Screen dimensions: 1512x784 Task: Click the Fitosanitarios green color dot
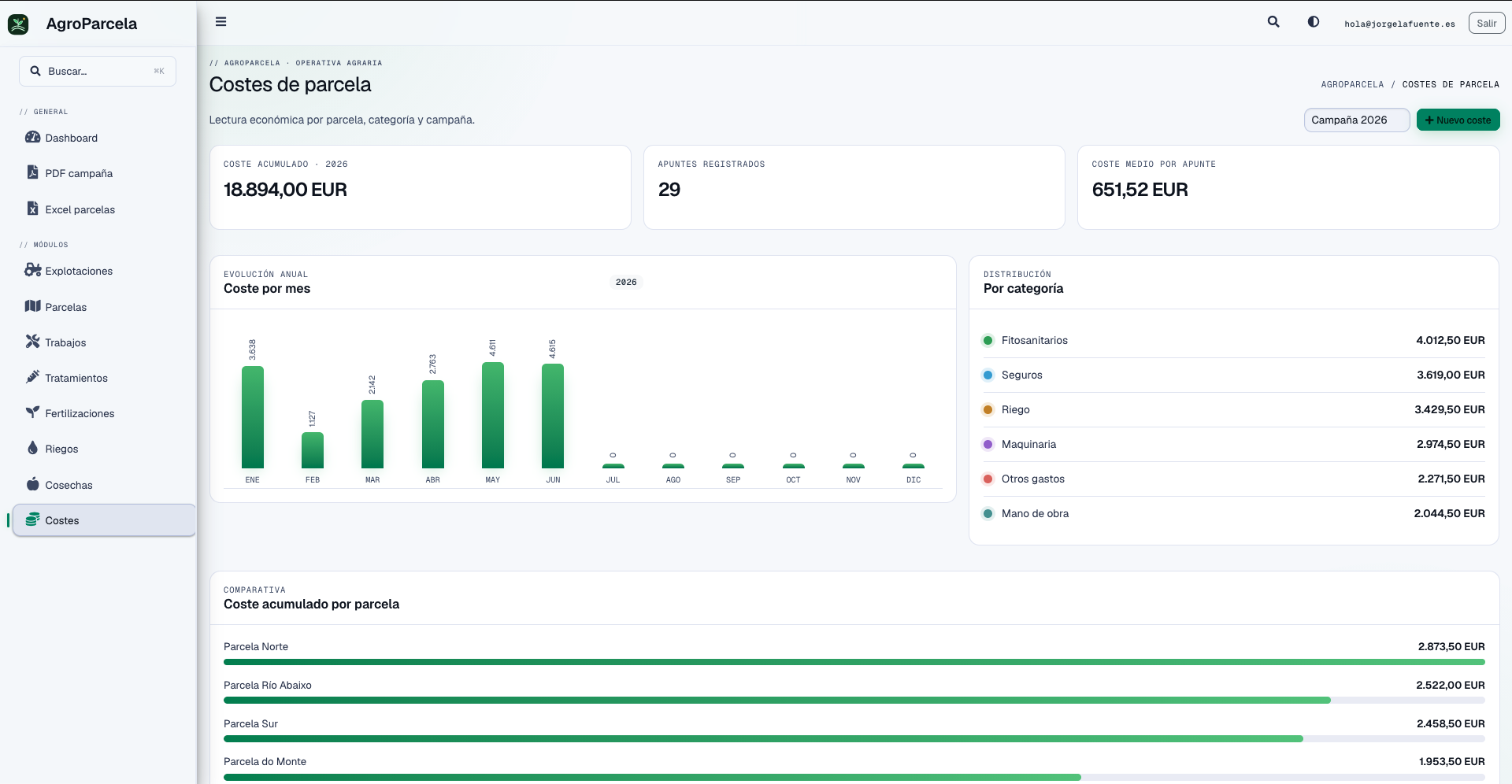[988, 340]
